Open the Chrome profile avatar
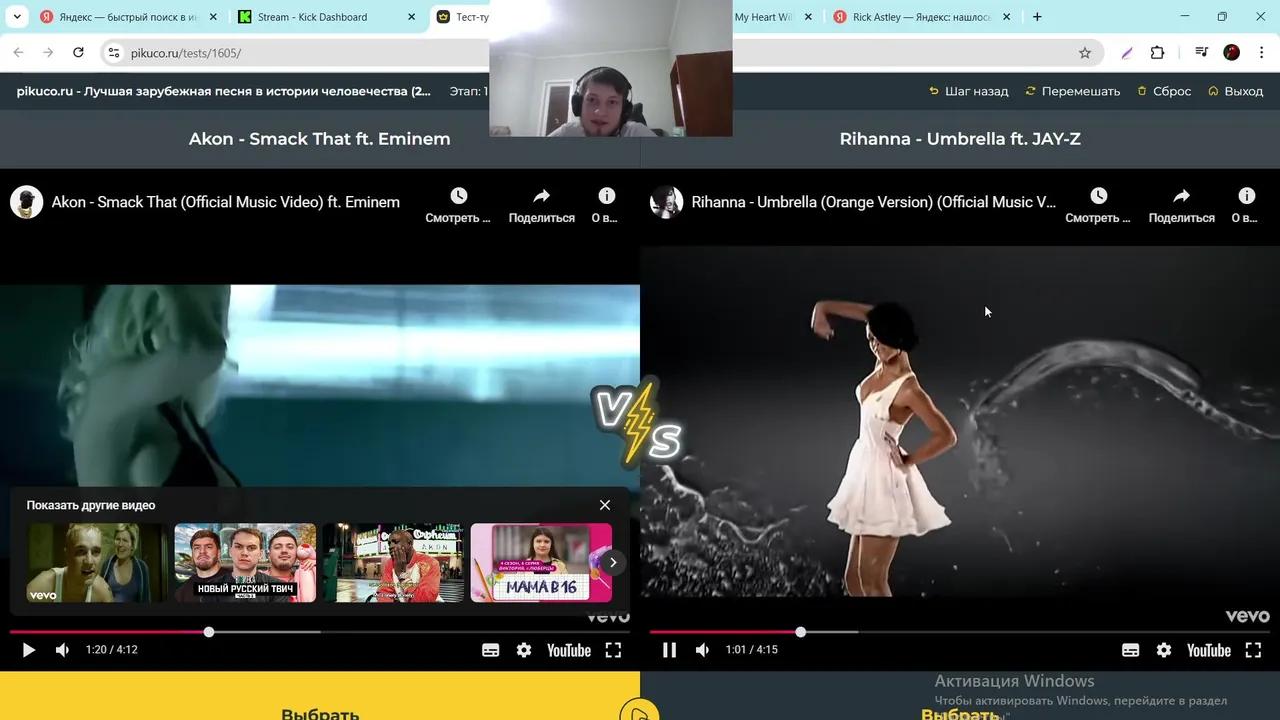This screenshot has height=720, width=1280. [x=1232, y=53]
